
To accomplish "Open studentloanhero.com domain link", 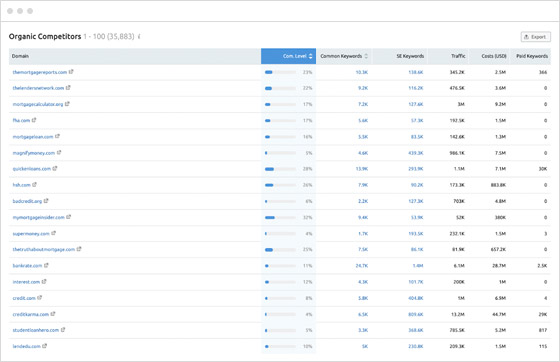I will tap(36, 330).
